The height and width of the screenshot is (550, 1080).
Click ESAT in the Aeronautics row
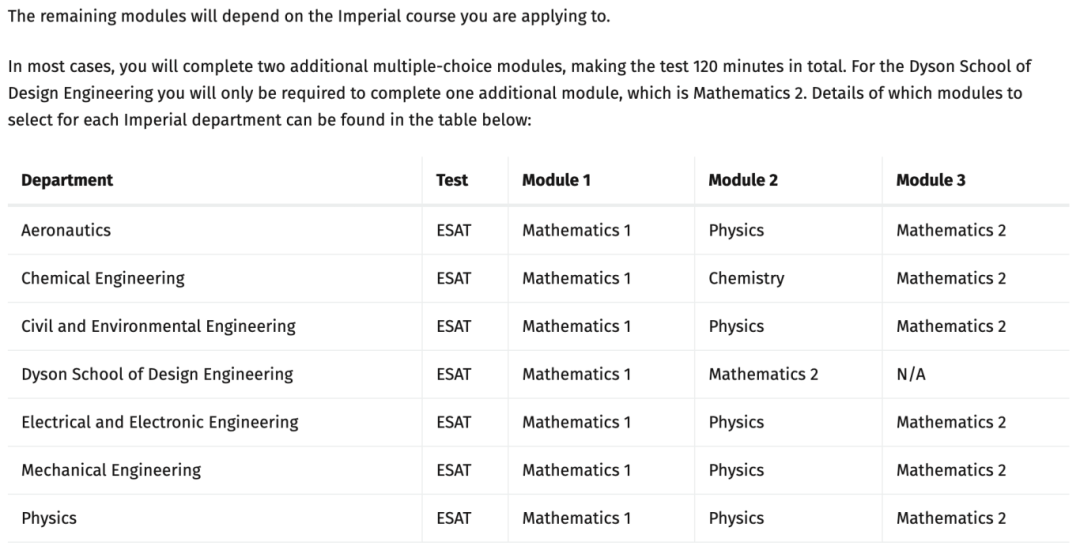[x=454, y=230]
